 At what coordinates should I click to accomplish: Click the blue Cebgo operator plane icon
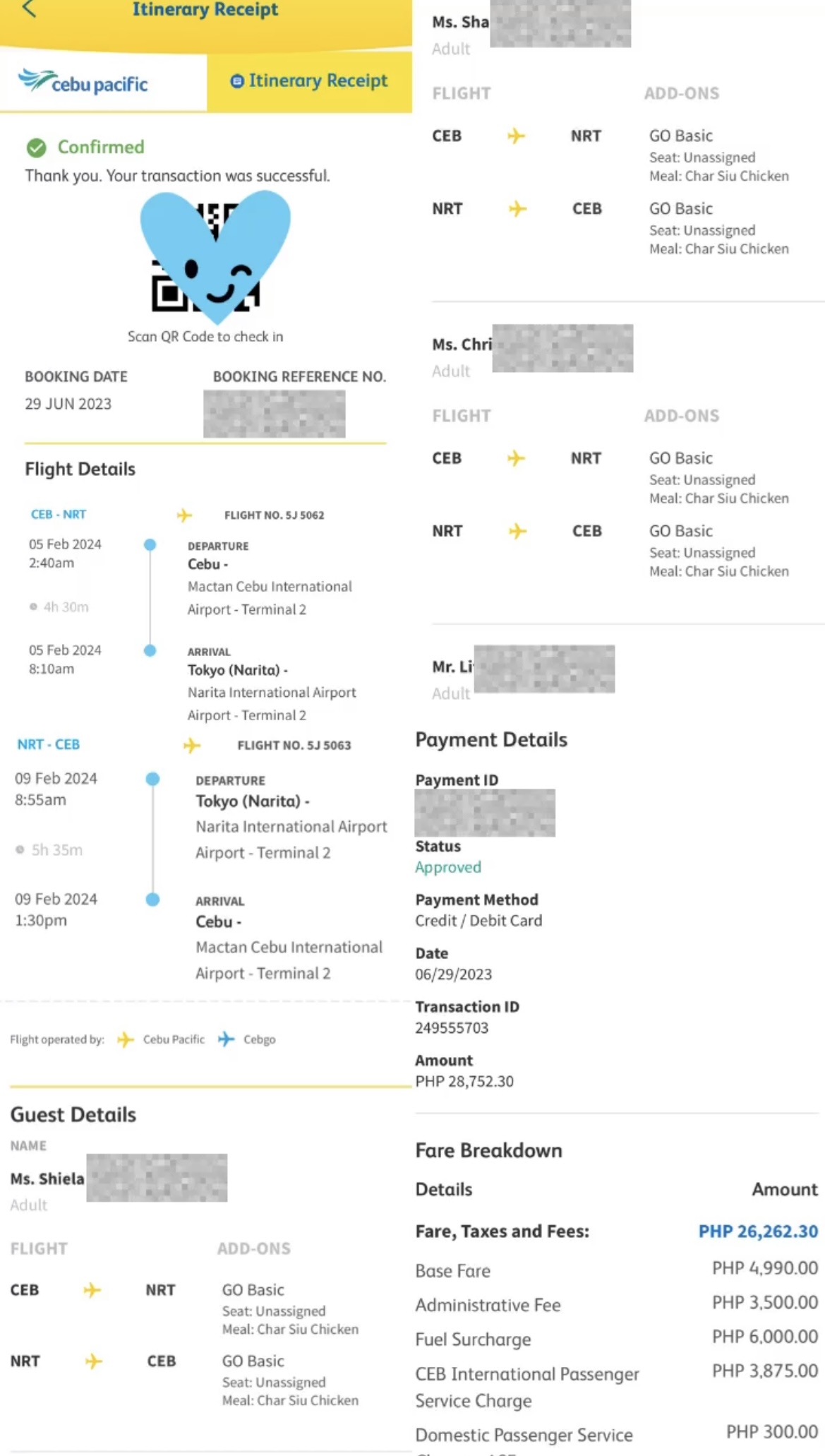point(226,1039)
